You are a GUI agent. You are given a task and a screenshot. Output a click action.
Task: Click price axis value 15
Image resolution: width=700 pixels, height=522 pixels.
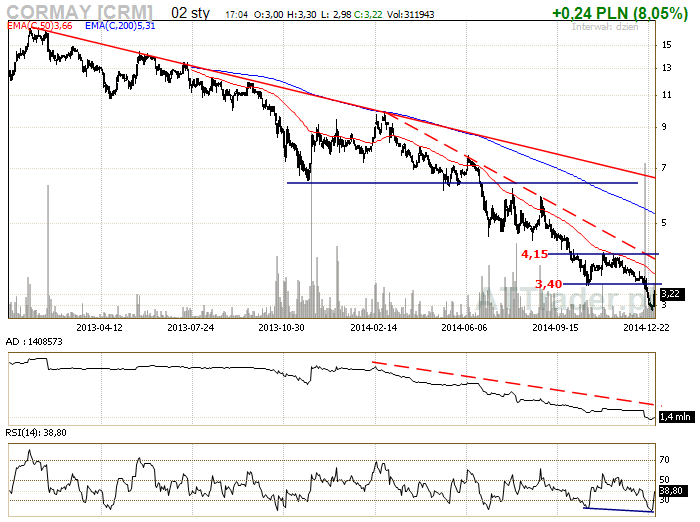(667, 45)
